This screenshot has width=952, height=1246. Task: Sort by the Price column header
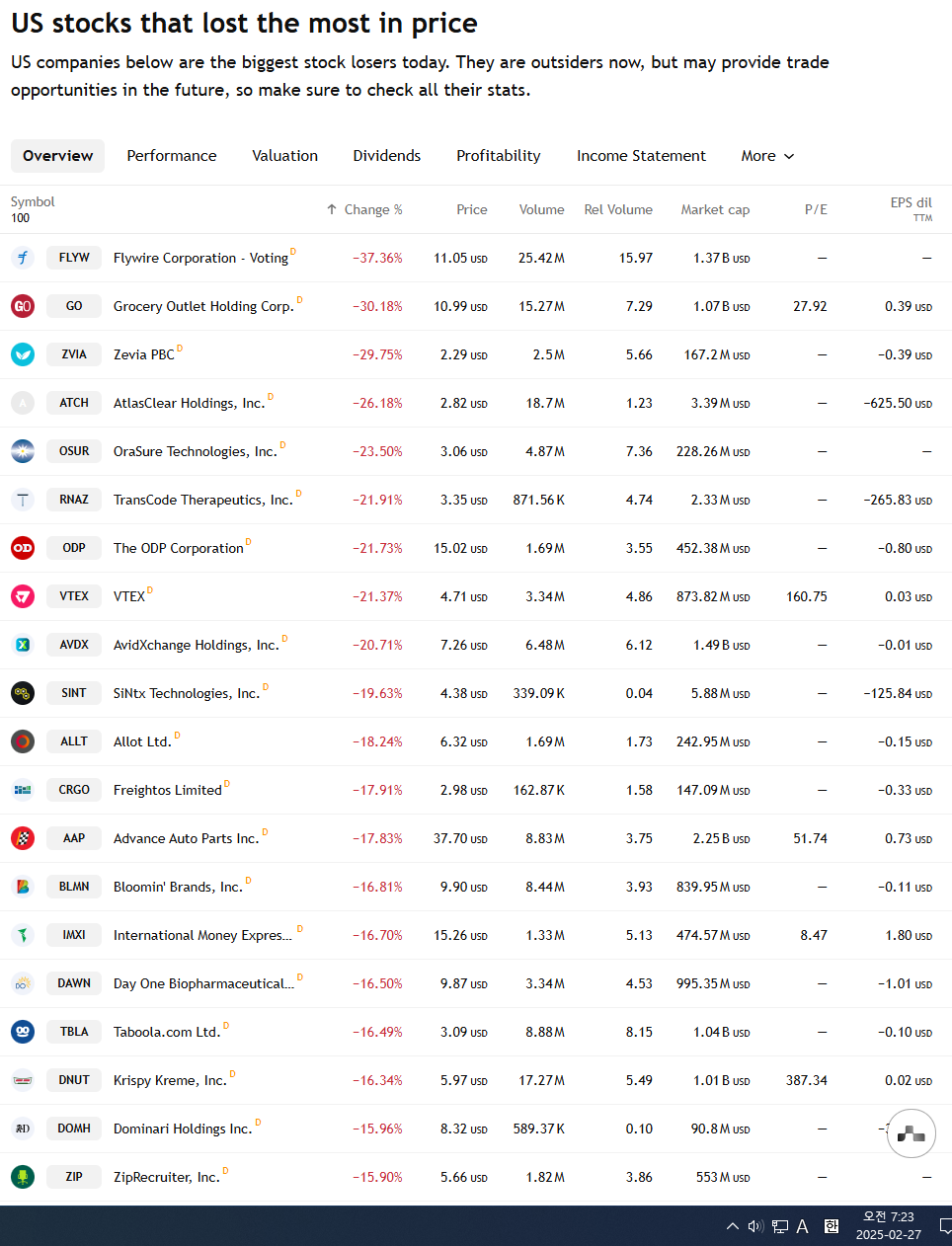[472, 209]
